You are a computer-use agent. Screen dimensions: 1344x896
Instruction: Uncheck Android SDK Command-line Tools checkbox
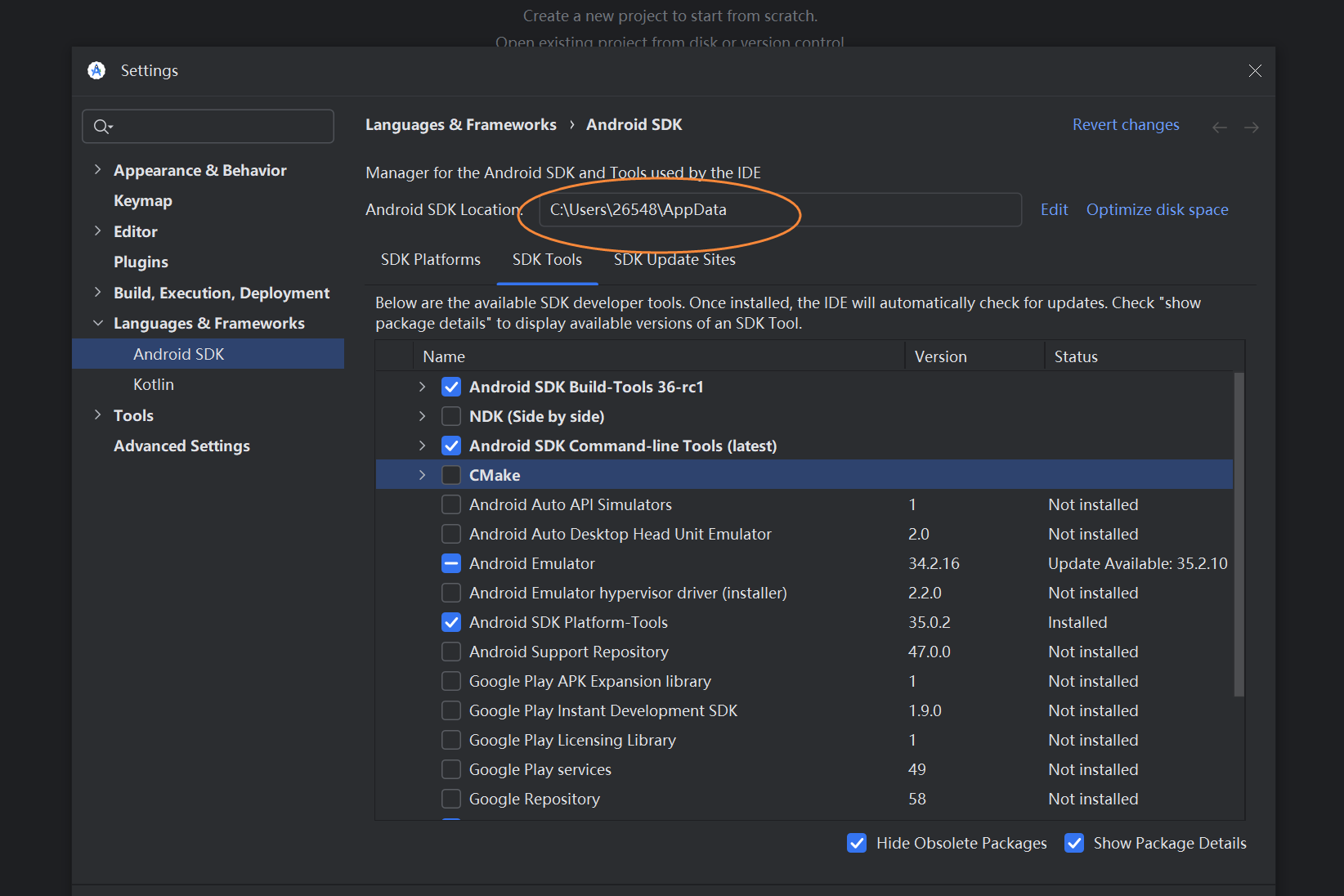pos(451,446)
